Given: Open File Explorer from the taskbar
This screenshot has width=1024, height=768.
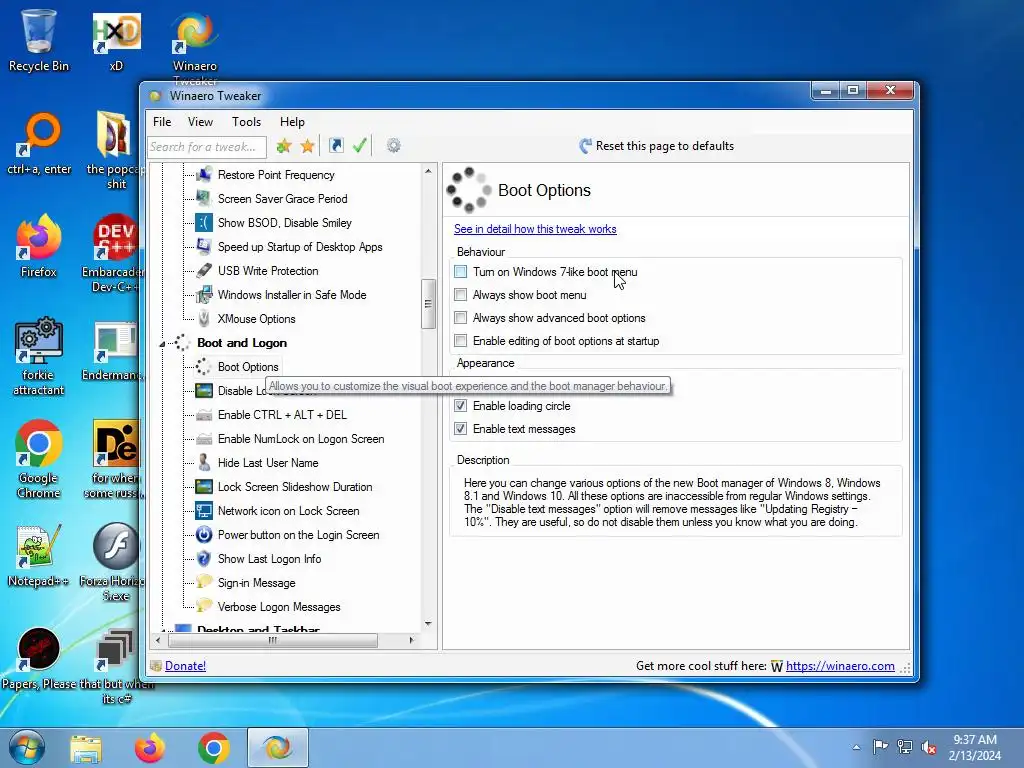Looking at the screenshot, I should (86, 748).
